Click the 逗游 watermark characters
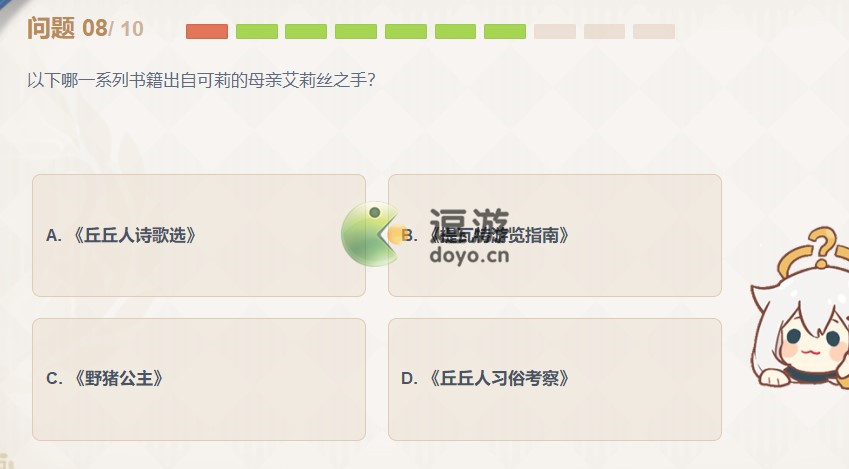Image resolution: width=849 pixels, height=469 pixels. click(x=469, y=223)
